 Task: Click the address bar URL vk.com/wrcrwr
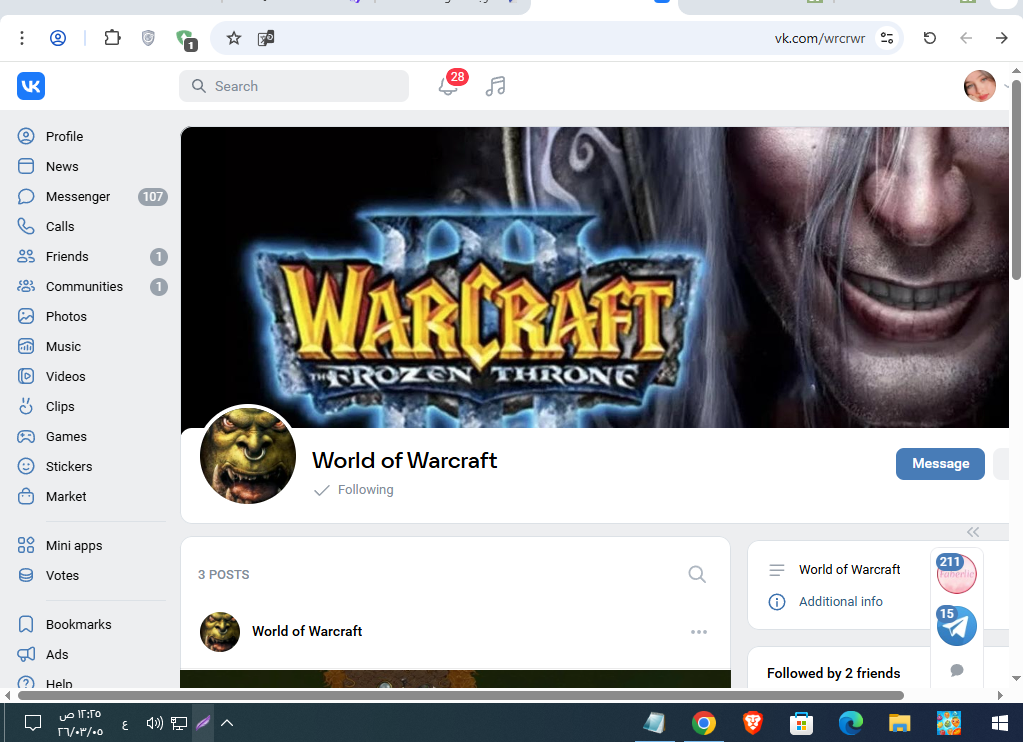(819, 39)
